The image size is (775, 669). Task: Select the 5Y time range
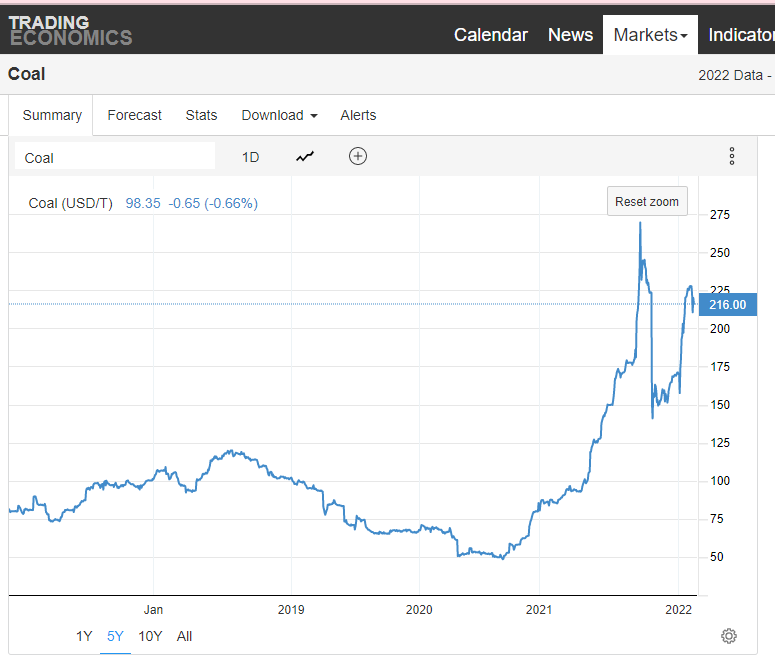(x=115, y=636)
